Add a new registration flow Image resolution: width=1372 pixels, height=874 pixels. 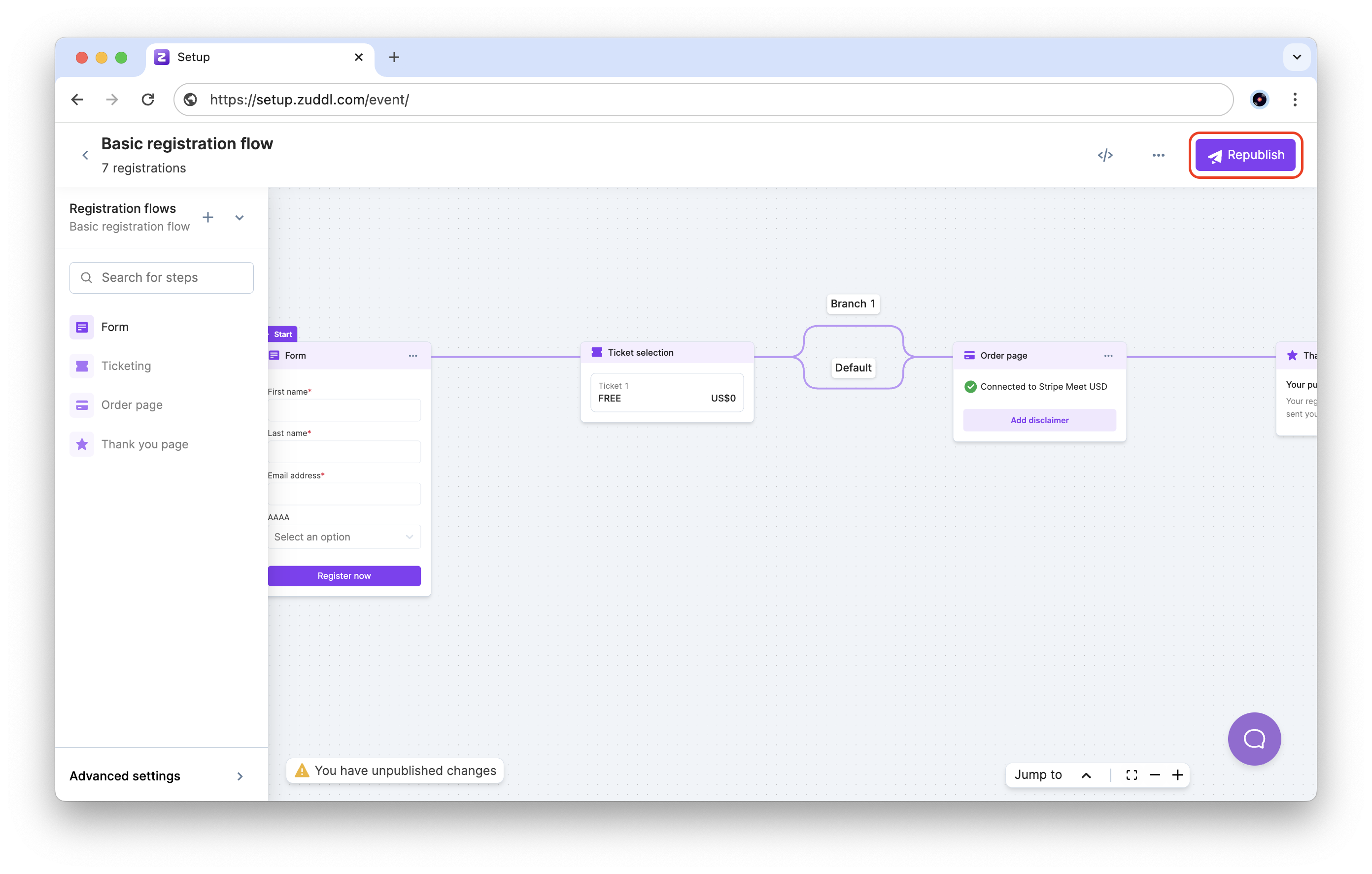click(208, 217)
